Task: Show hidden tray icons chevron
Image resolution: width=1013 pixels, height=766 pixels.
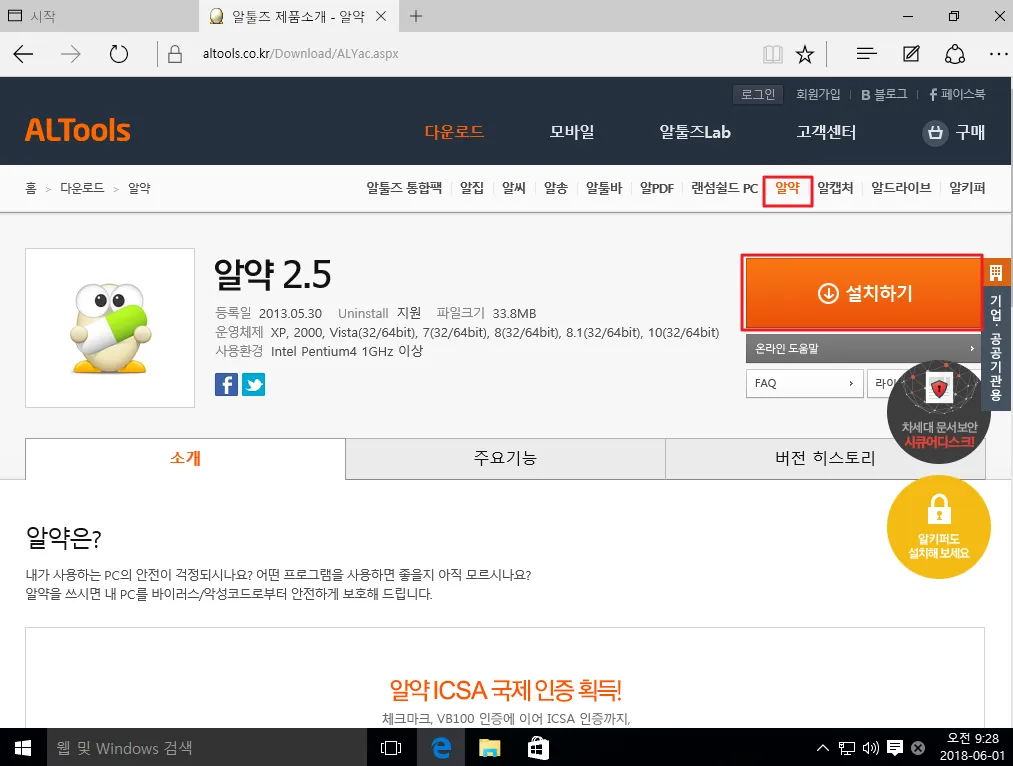Action: pos(822,748)
